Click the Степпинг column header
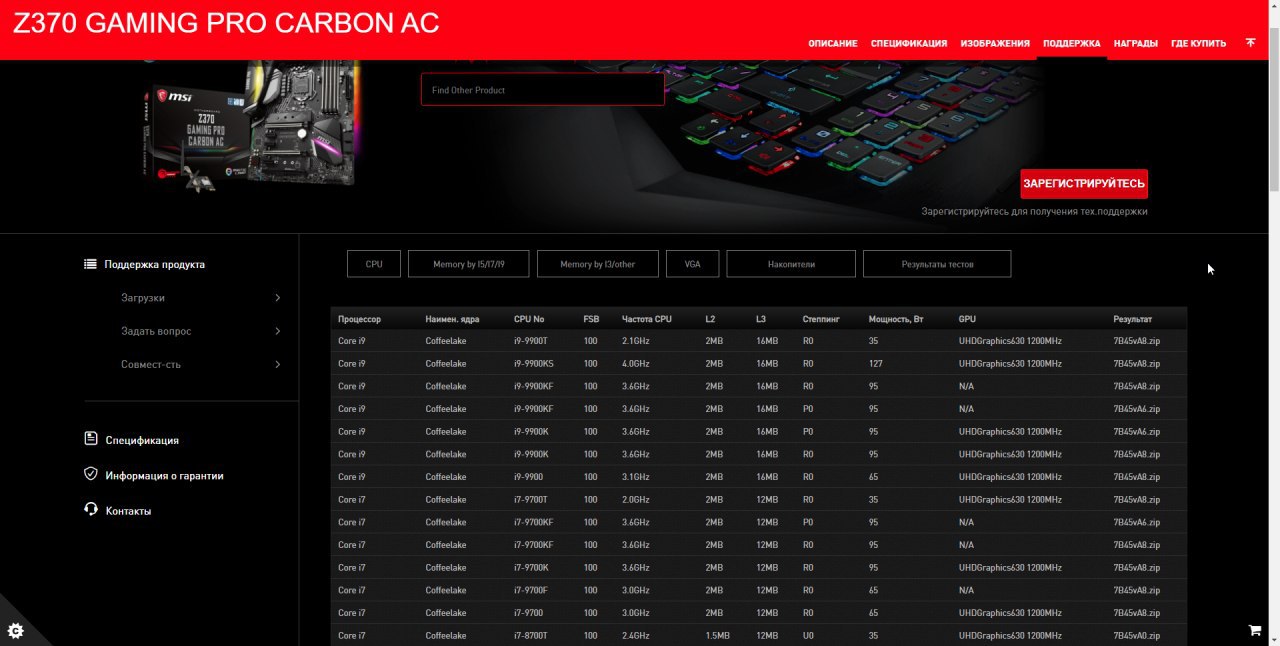The image size is (1280, 646). pos(821,319)
